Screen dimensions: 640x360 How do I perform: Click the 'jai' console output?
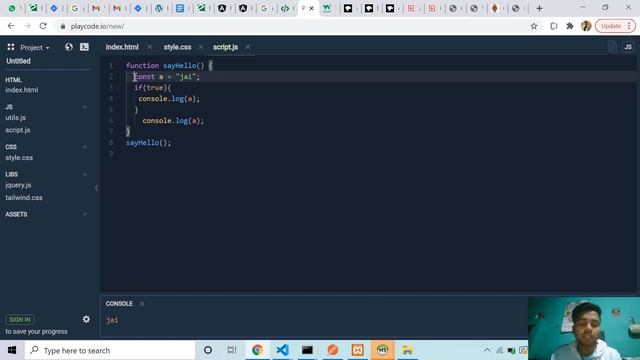(x=112, y=320)
